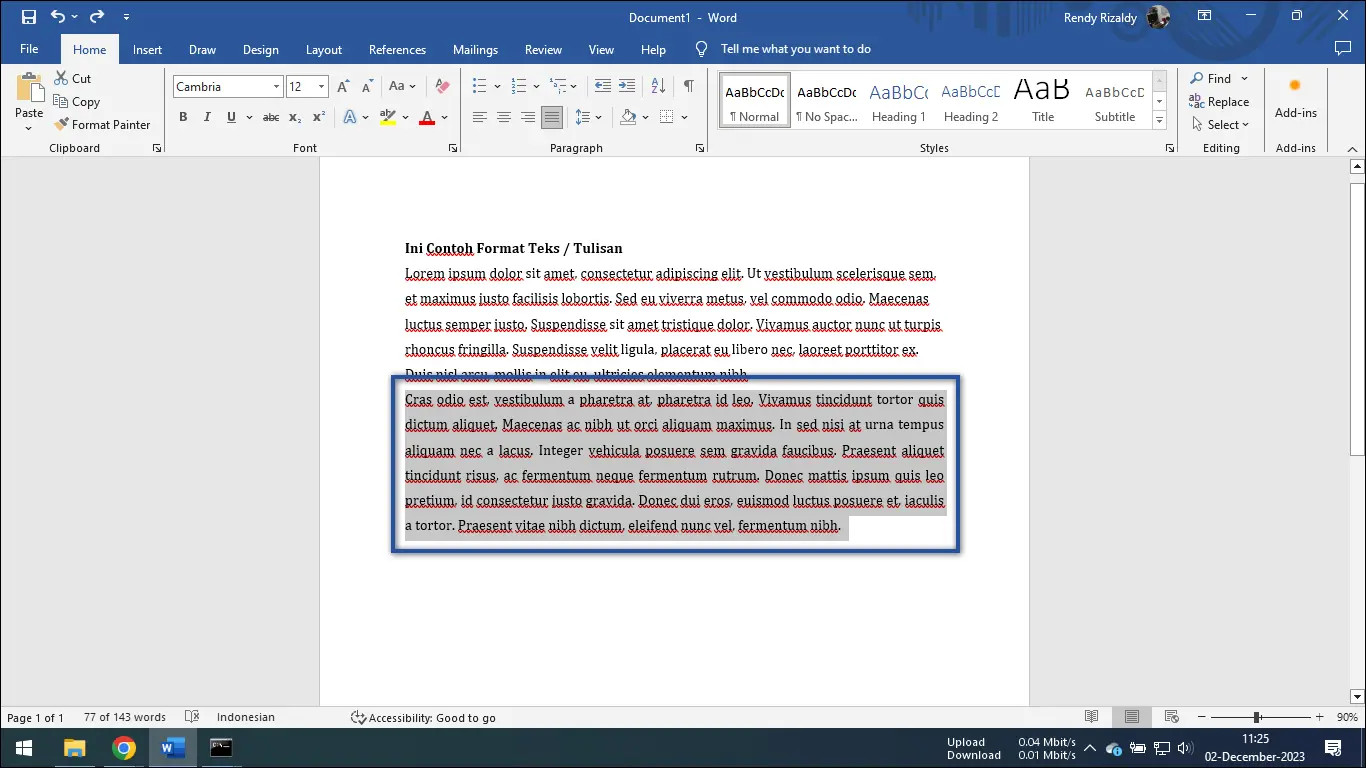Click the Save icon in title bar
1366x768 pixels.
(x=28, y=17)
